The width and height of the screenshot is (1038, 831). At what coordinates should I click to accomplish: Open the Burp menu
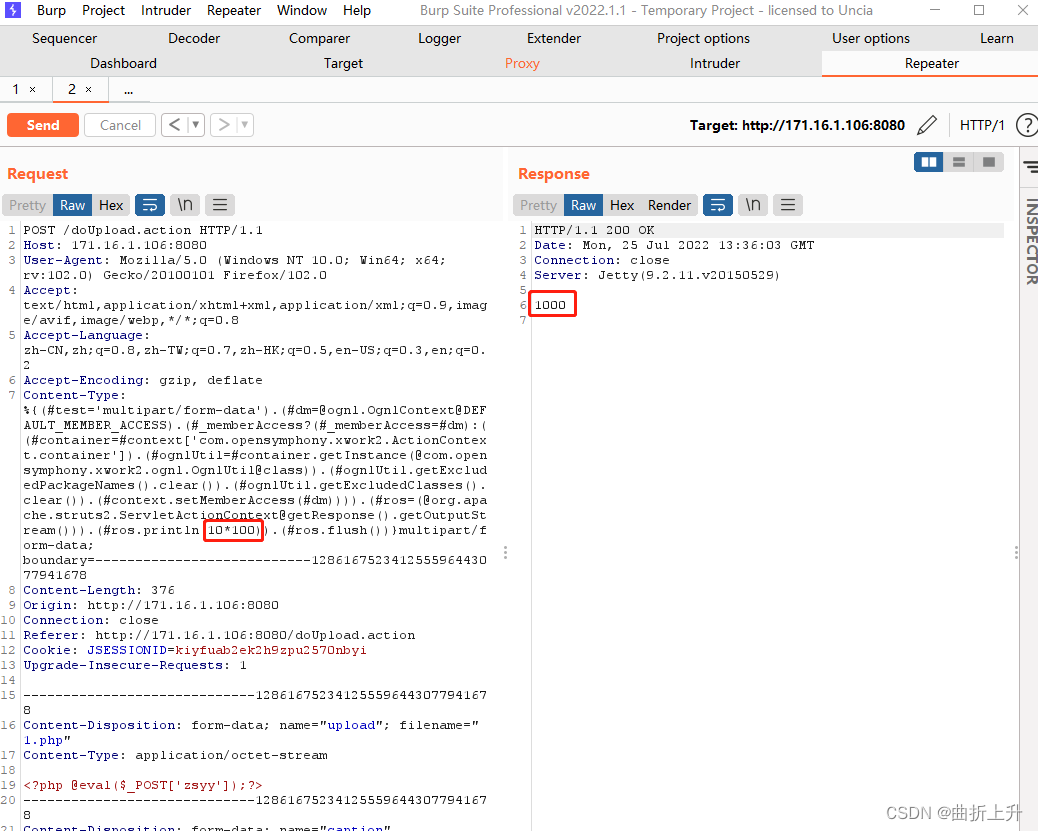point(51,11)
